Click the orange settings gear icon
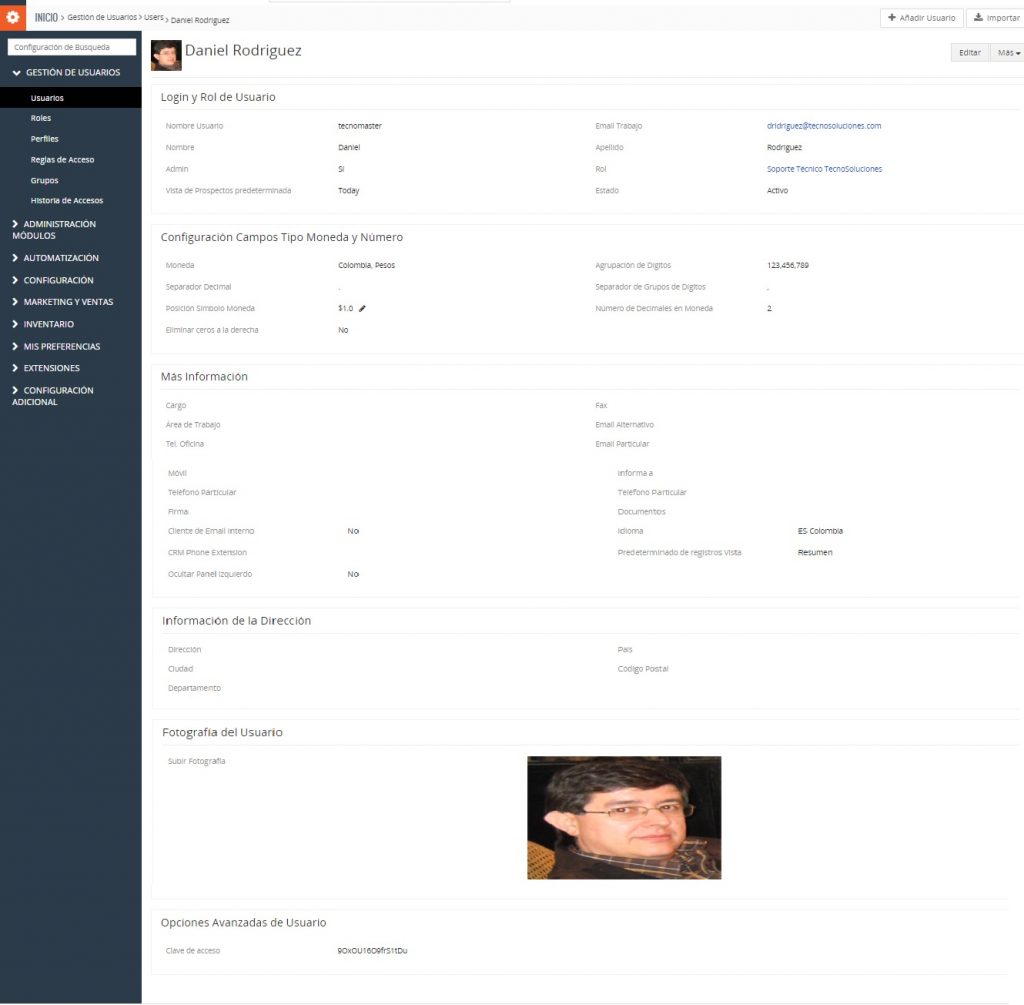 pyautogui.click(x=13, y=17)
